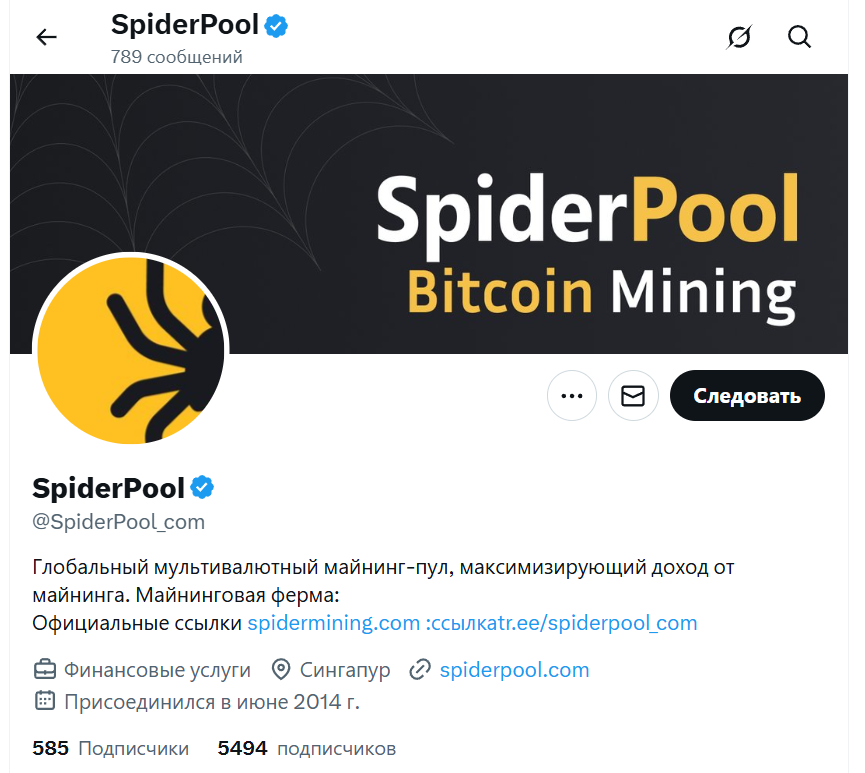Click the envelope message icon
The image size is (865, 773).
click(633, 396)
